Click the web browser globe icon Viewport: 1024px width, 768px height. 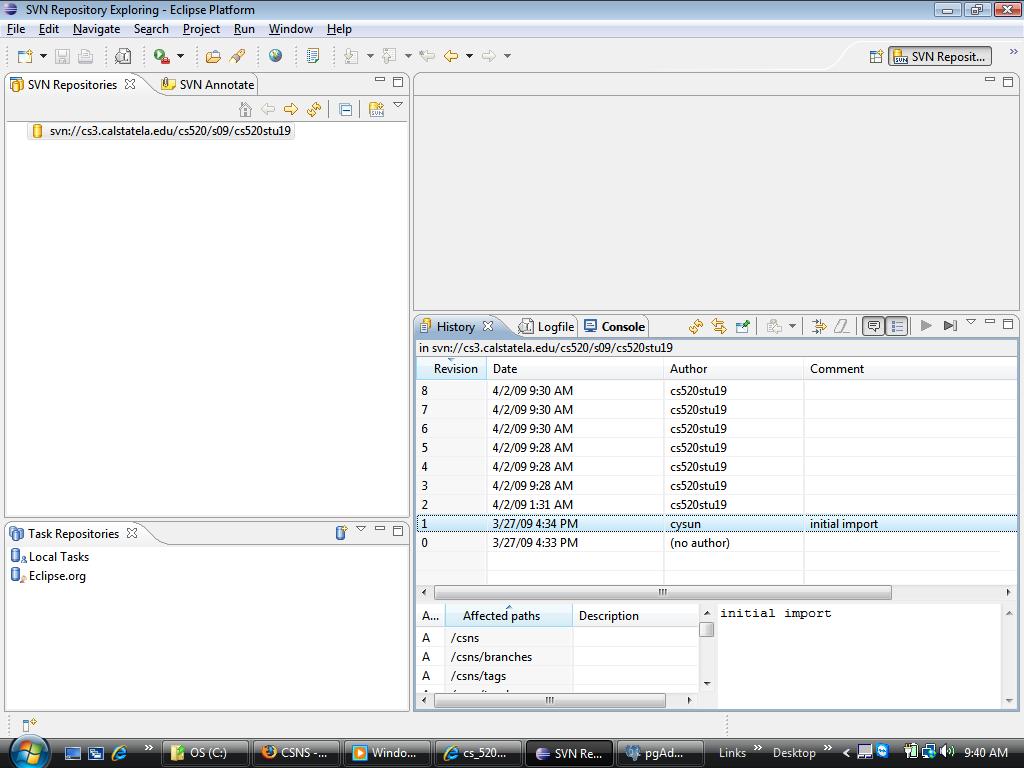pos(275,56)
